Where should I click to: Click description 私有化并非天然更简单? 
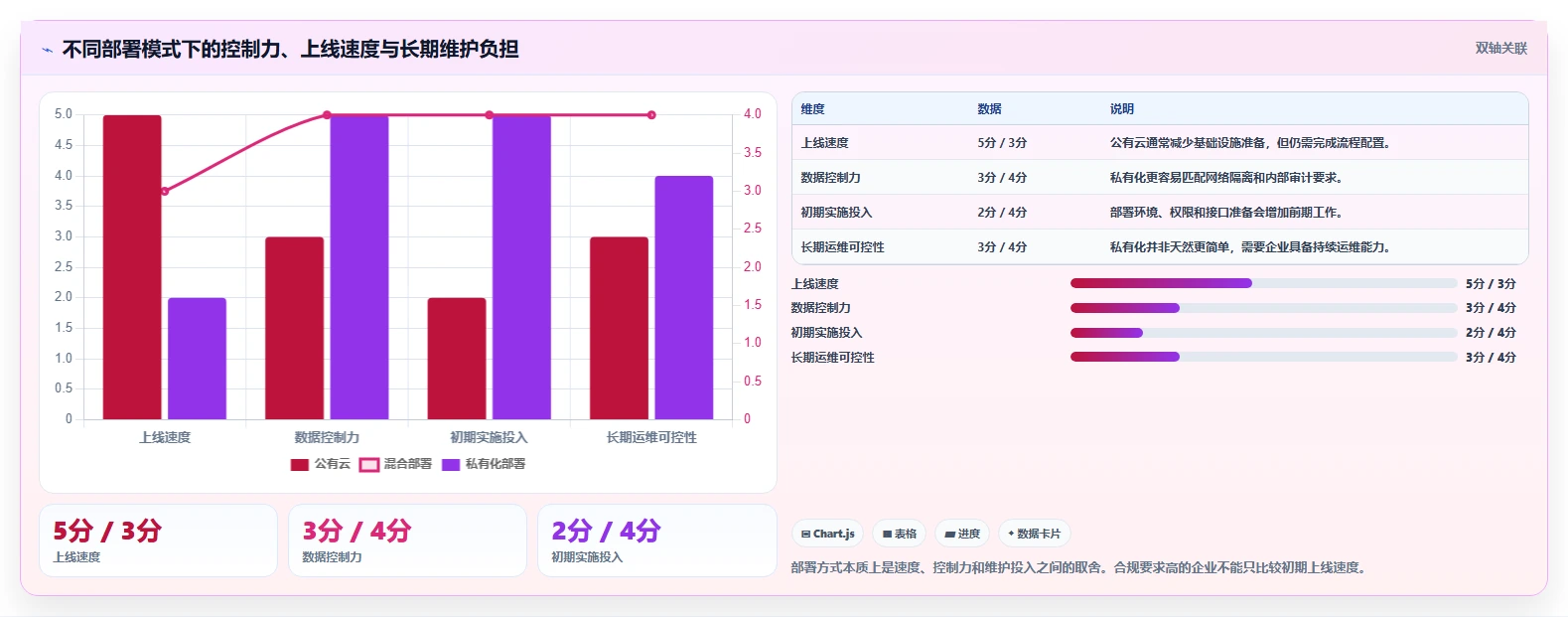(1251, 247)
